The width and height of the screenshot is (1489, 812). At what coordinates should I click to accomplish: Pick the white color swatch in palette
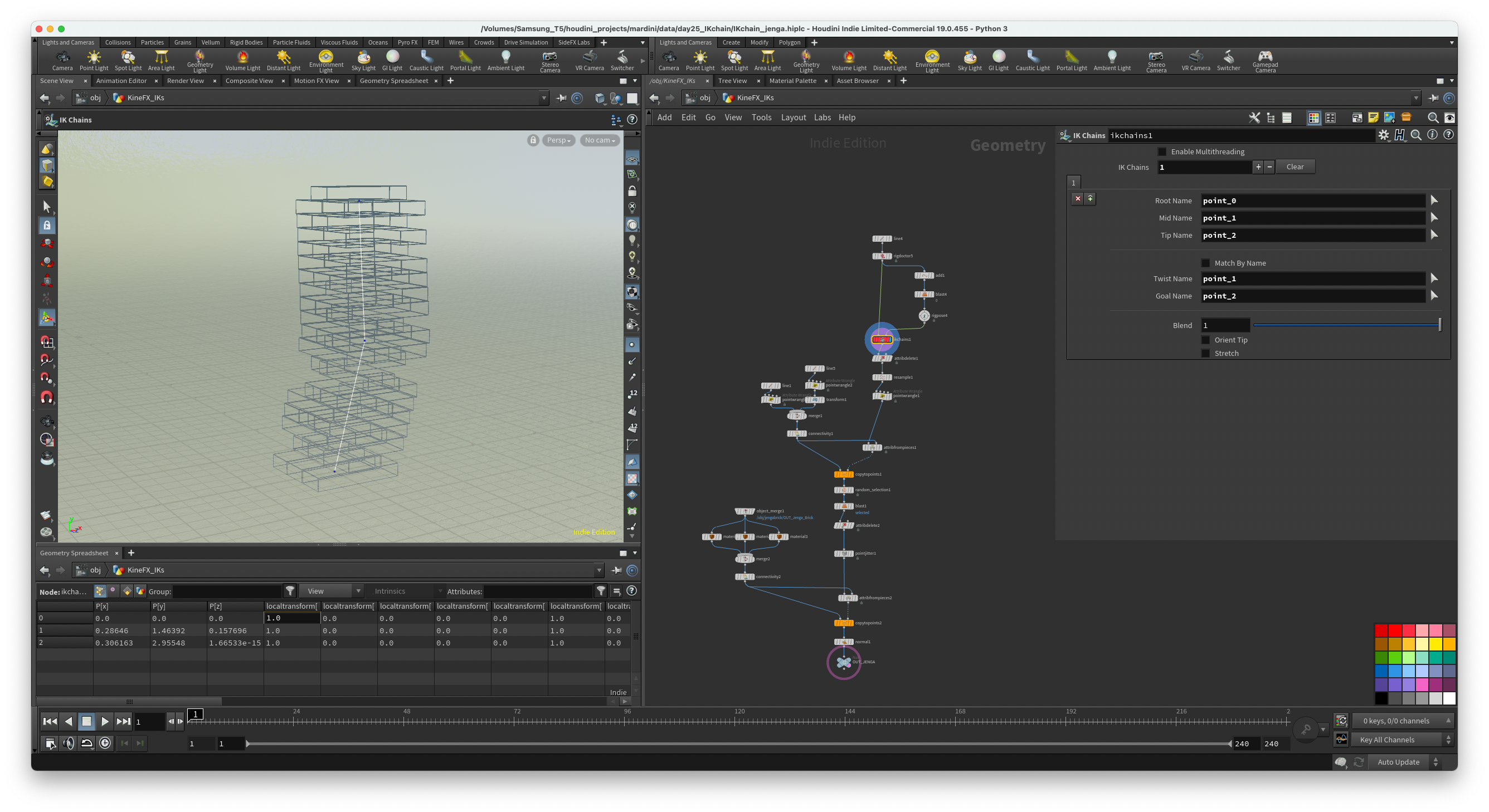tap(1449, 699)
